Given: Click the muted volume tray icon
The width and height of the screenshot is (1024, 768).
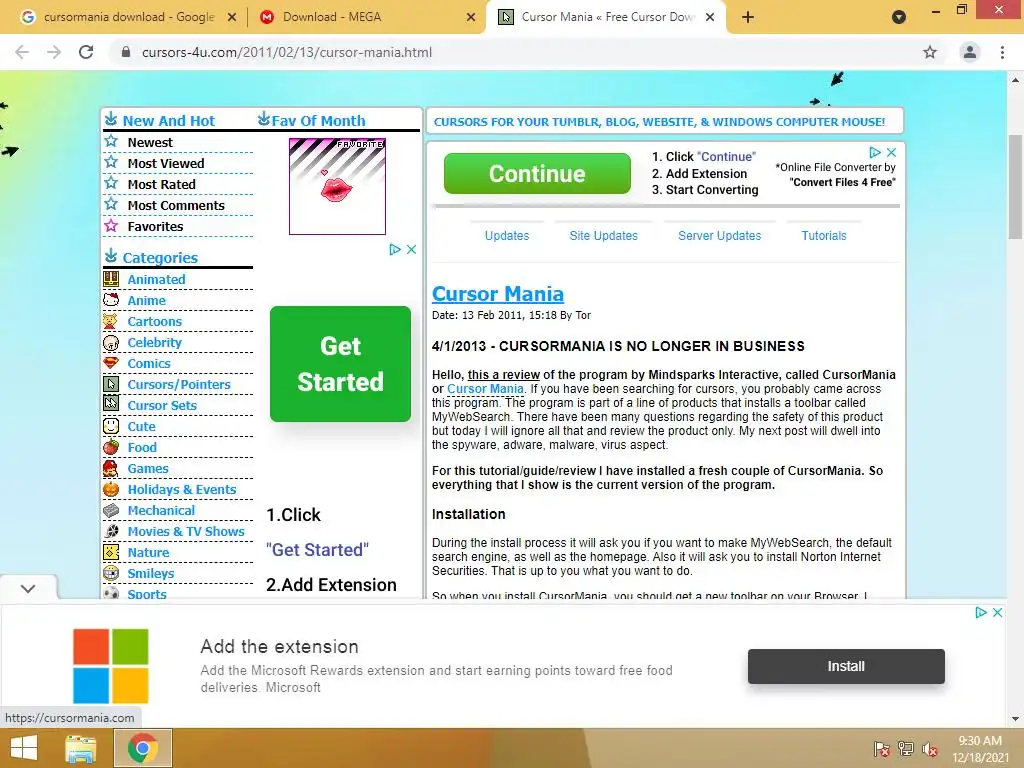Looking at the screenshot, I should click(929, 749).
